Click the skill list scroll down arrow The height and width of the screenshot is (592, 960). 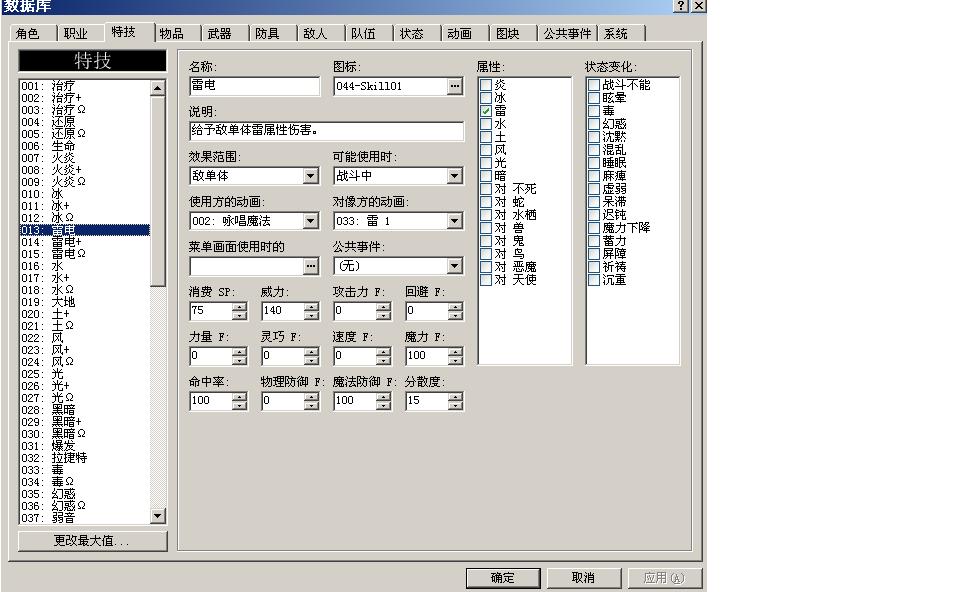(x=157, y=516)
